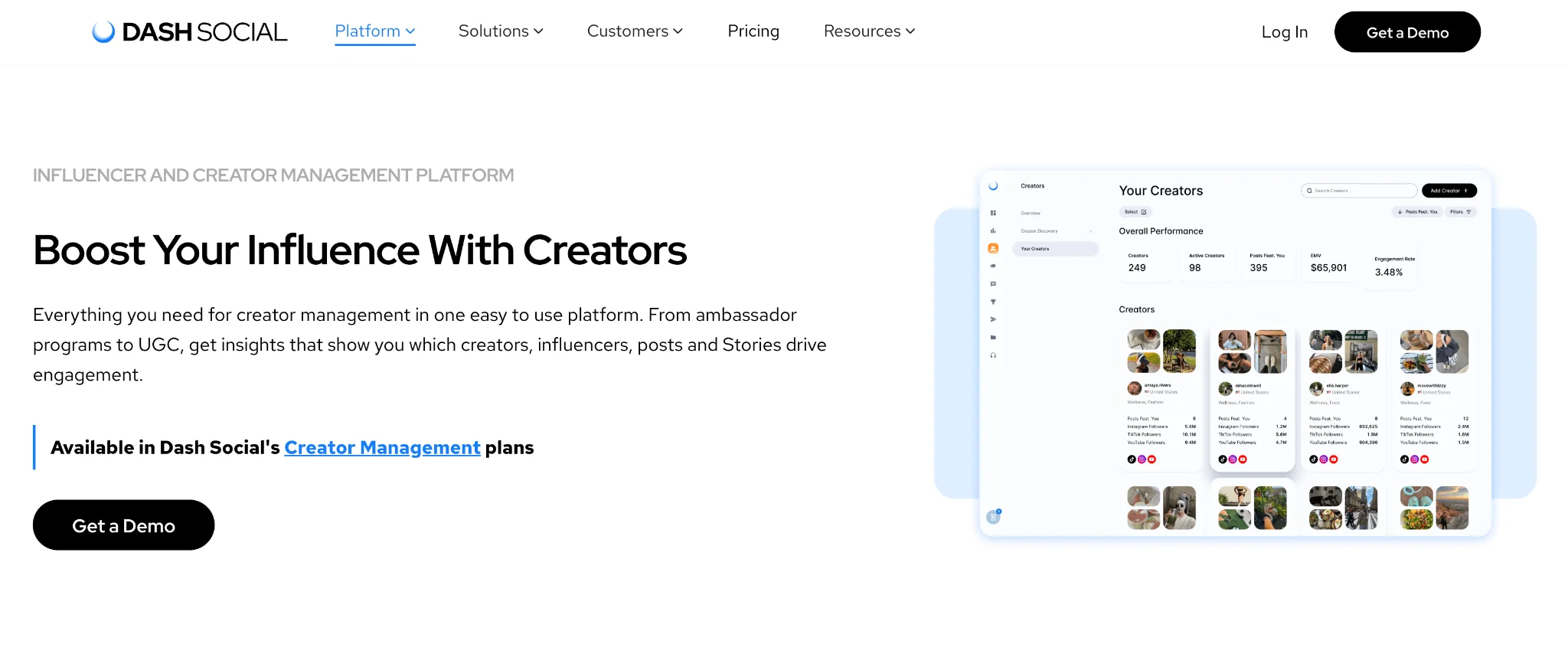Click the hero Get a Demo button
This screenshot has height=667, width=1568.
tap(123, 525)
